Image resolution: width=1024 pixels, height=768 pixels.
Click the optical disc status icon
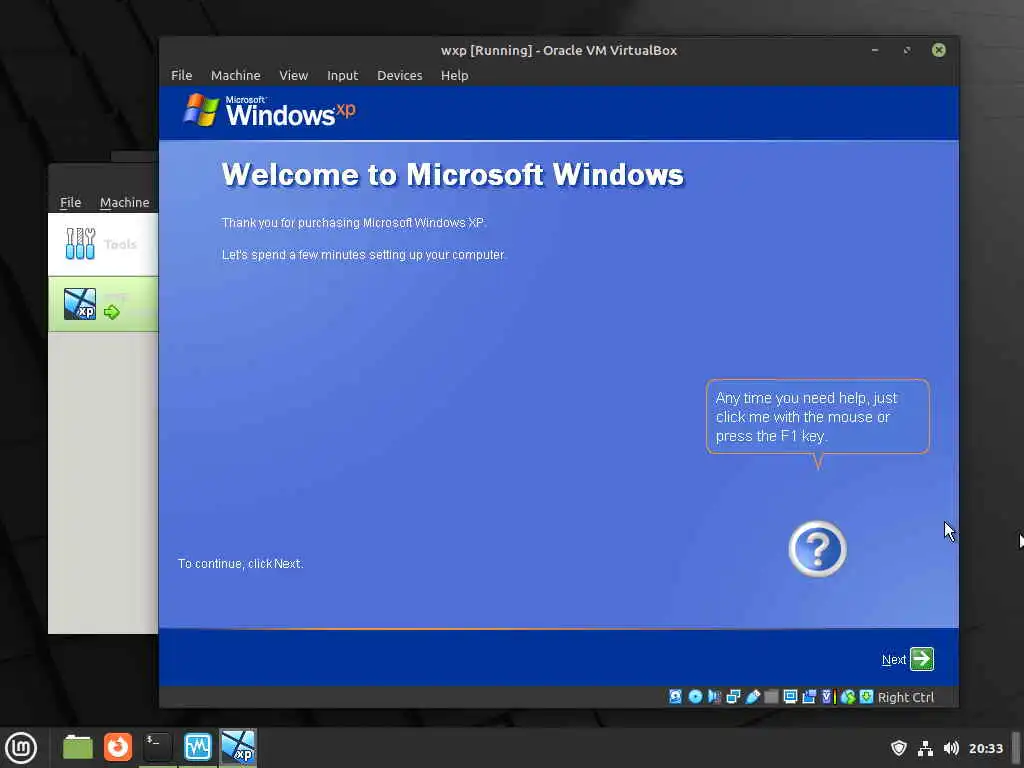696,697
